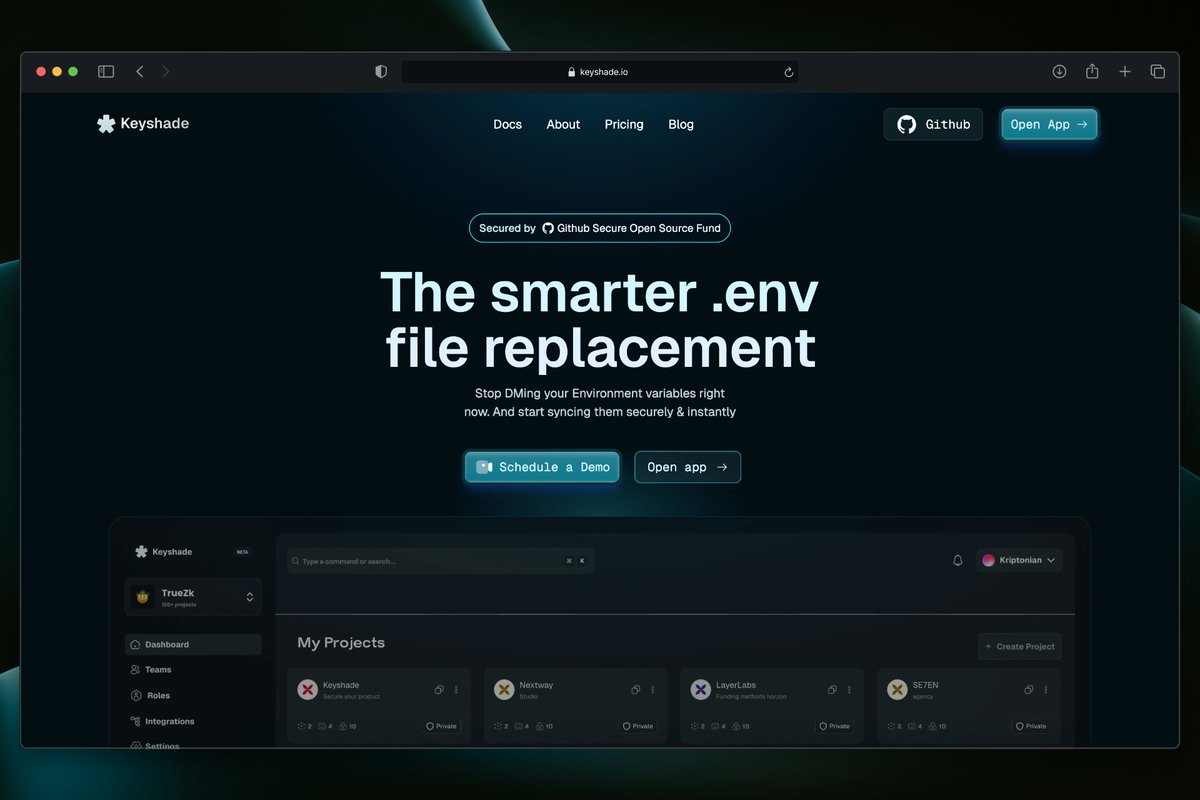Click the Open app button in the hero
The width and height of the screenshot is (1200, 800).
[x=688, y=467]
